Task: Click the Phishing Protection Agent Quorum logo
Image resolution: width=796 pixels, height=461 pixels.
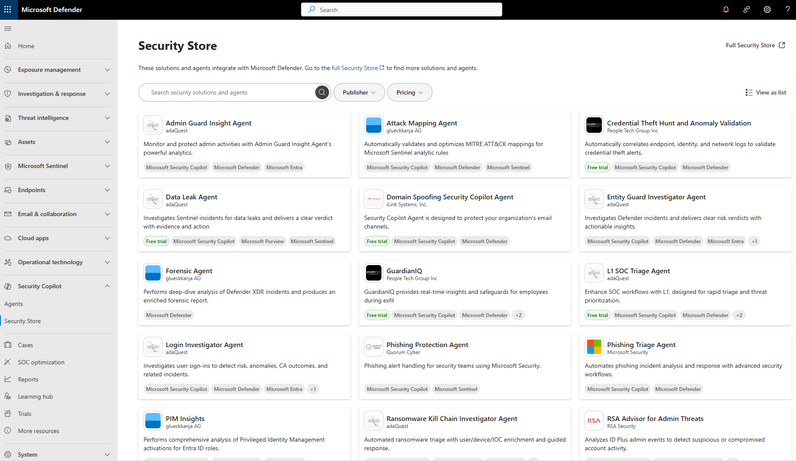Action: click(x=373, y=347)
